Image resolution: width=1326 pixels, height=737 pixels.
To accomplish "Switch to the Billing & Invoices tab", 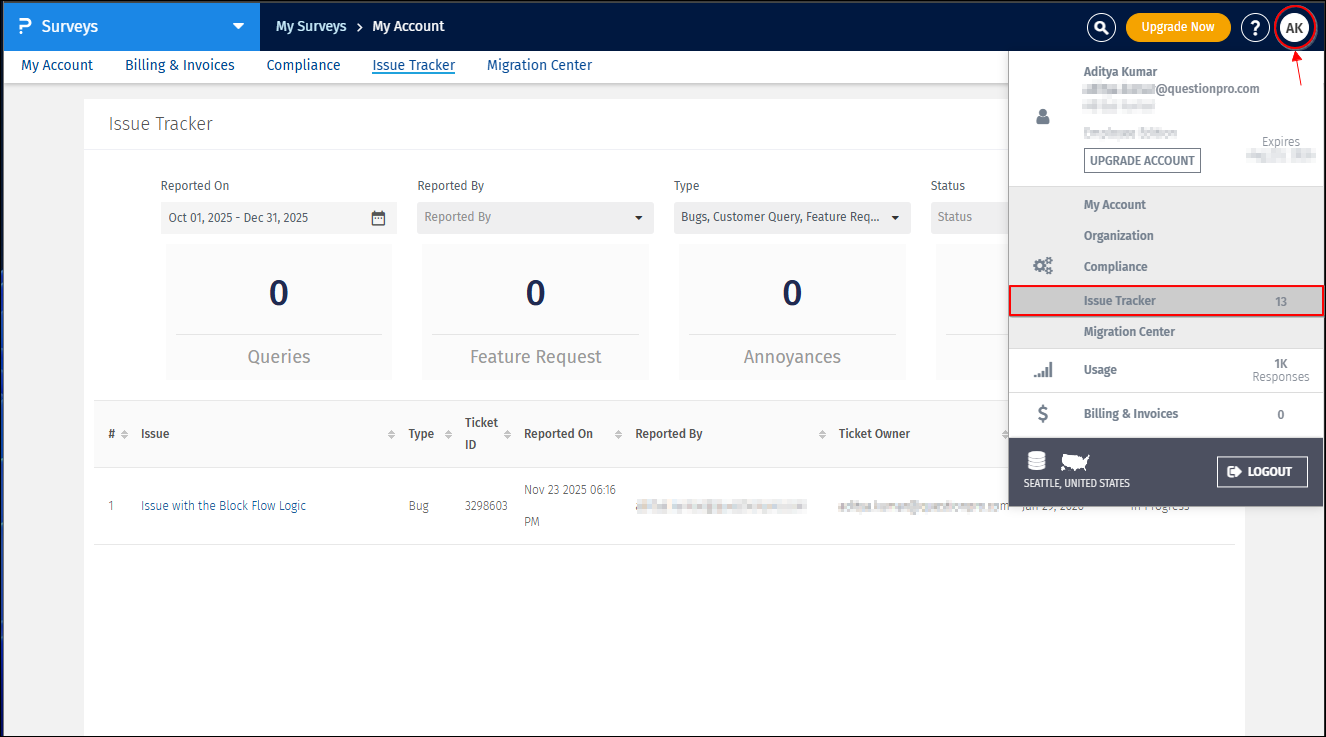I will [180, 65].
